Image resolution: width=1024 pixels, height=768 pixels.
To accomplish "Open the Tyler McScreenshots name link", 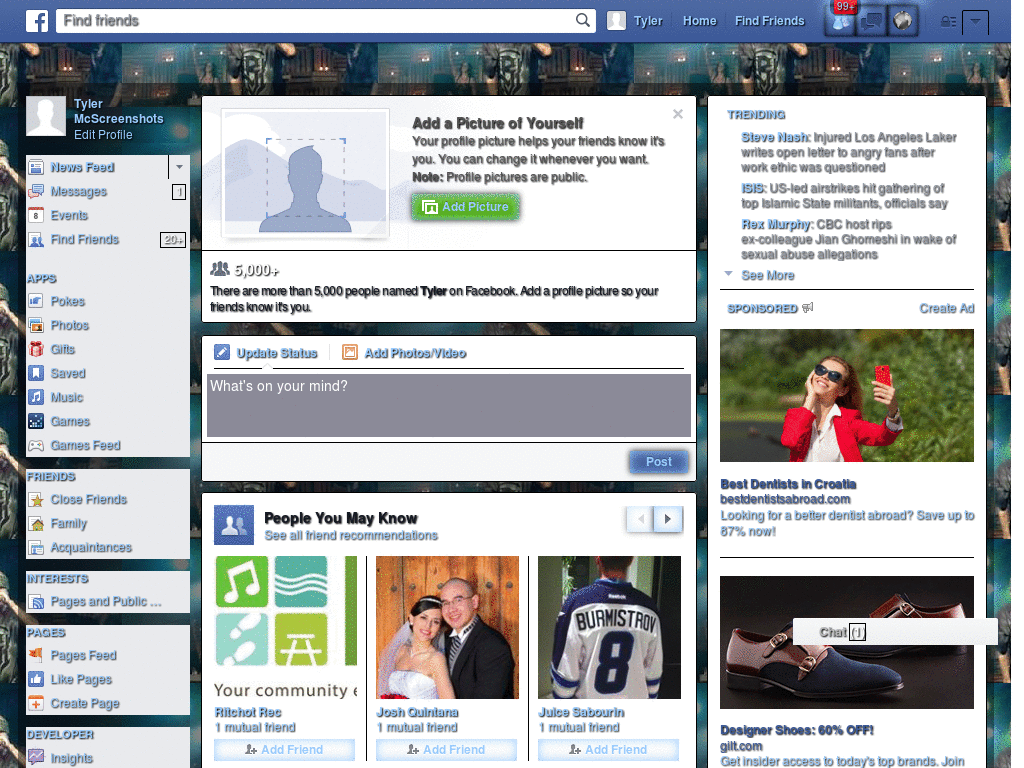I will tap(118, 111).
